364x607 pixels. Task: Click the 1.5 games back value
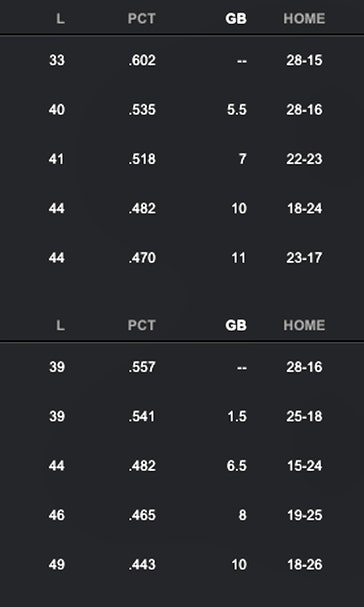point(237,417)
